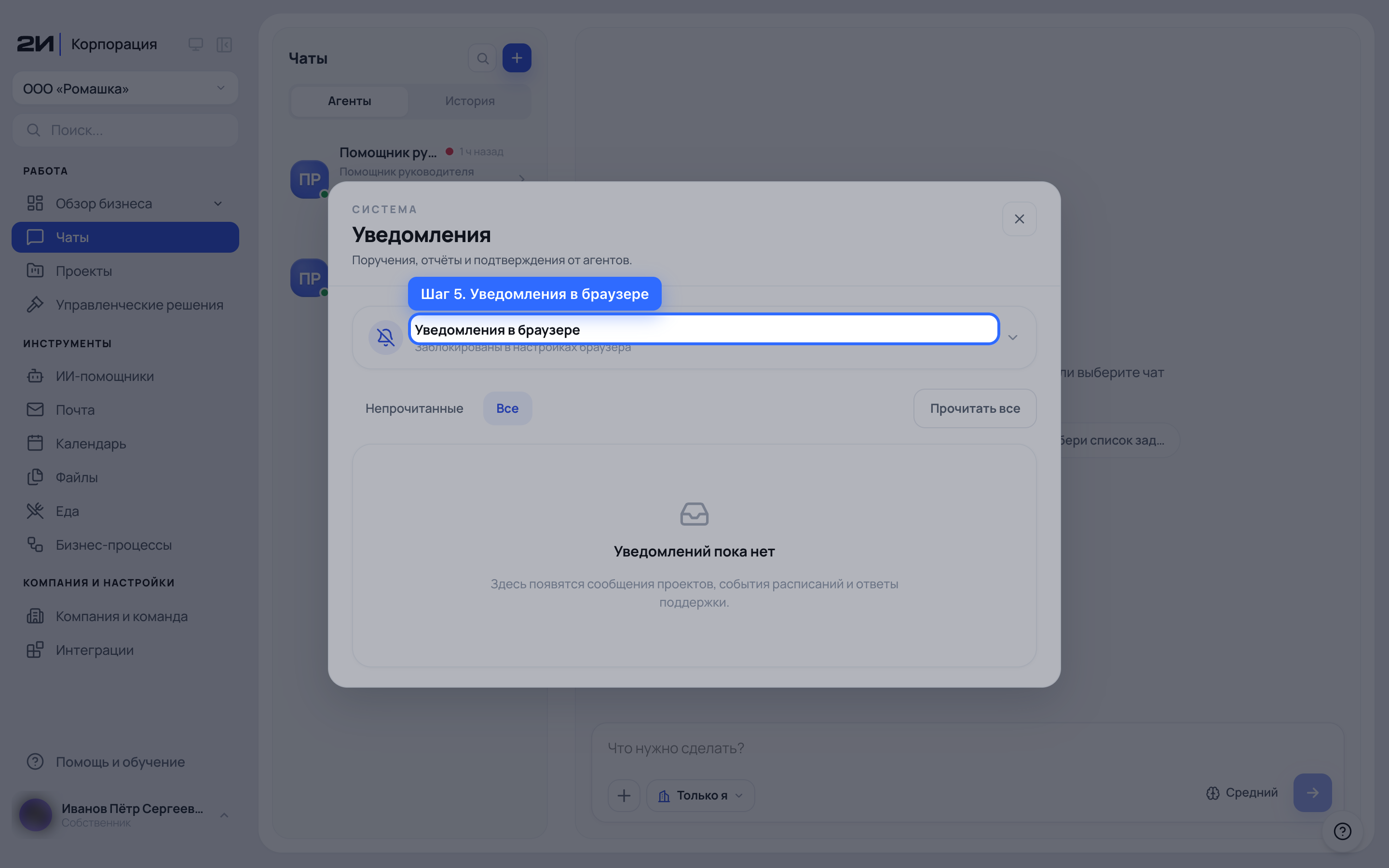This screenshot has width=1389, height=868.
Task: Click the send arrow button
Action: pos(1313,793)
